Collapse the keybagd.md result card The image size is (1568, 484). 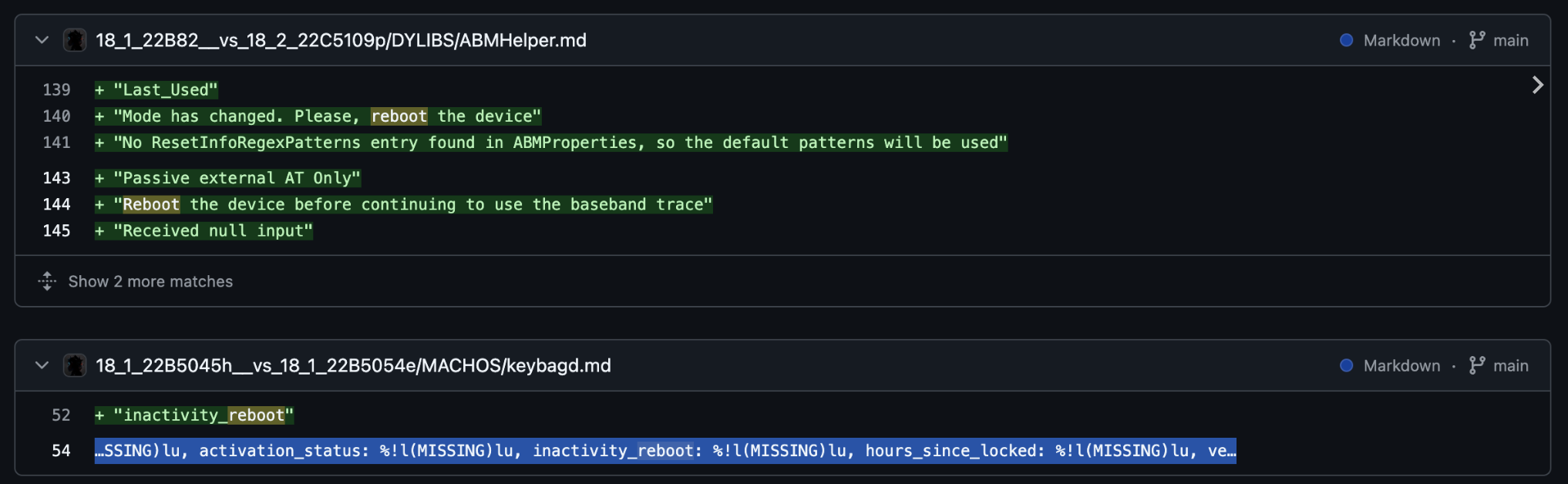(x=42, y=365)
